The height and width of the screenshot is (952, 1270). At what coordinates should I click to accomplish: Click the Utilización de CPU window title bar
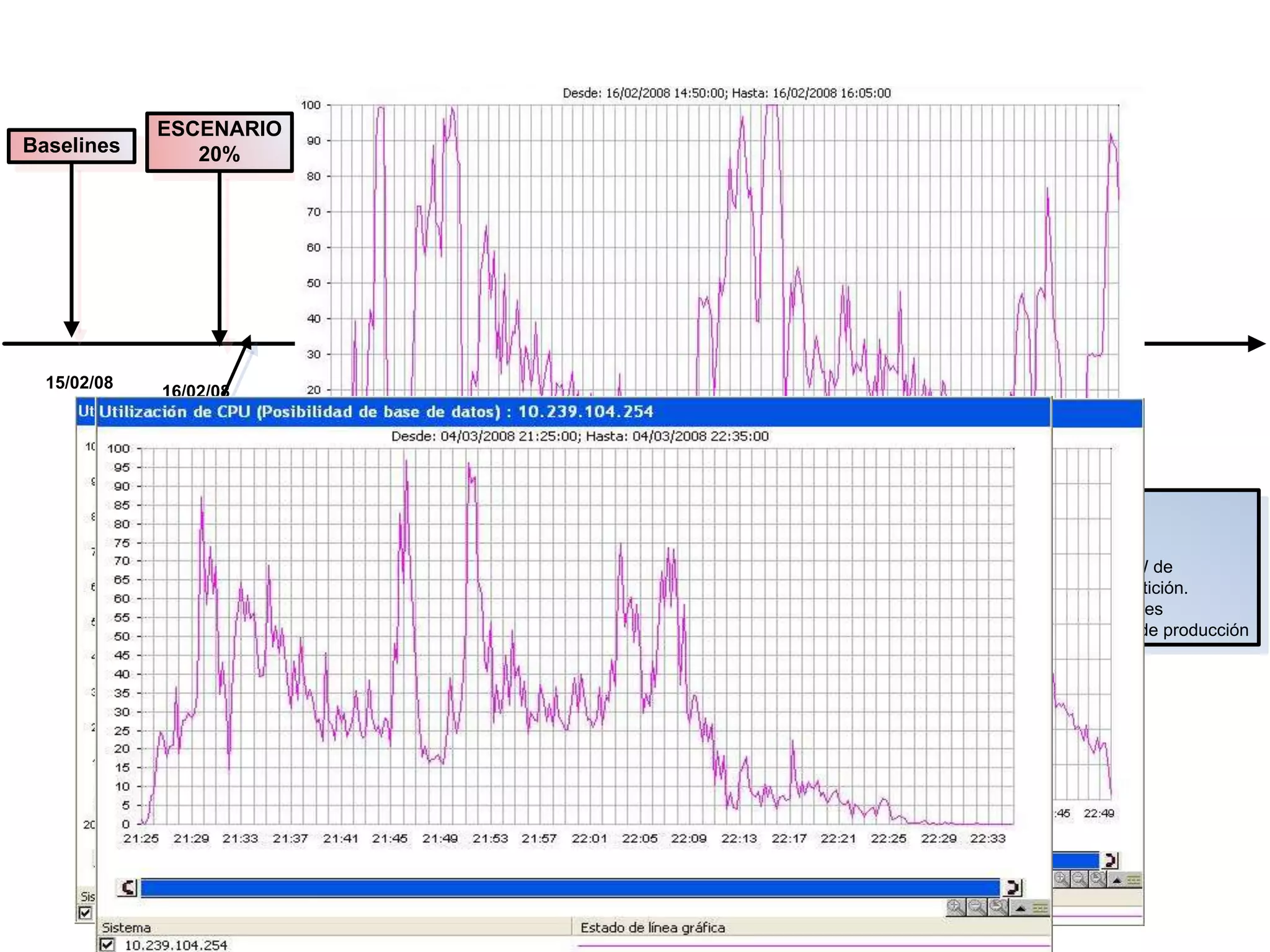tap(574, 412)
